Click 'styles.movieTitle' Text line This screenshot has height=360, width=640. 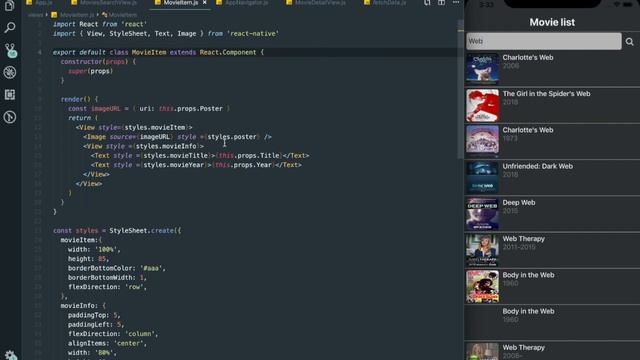click(x=200, y=156)
